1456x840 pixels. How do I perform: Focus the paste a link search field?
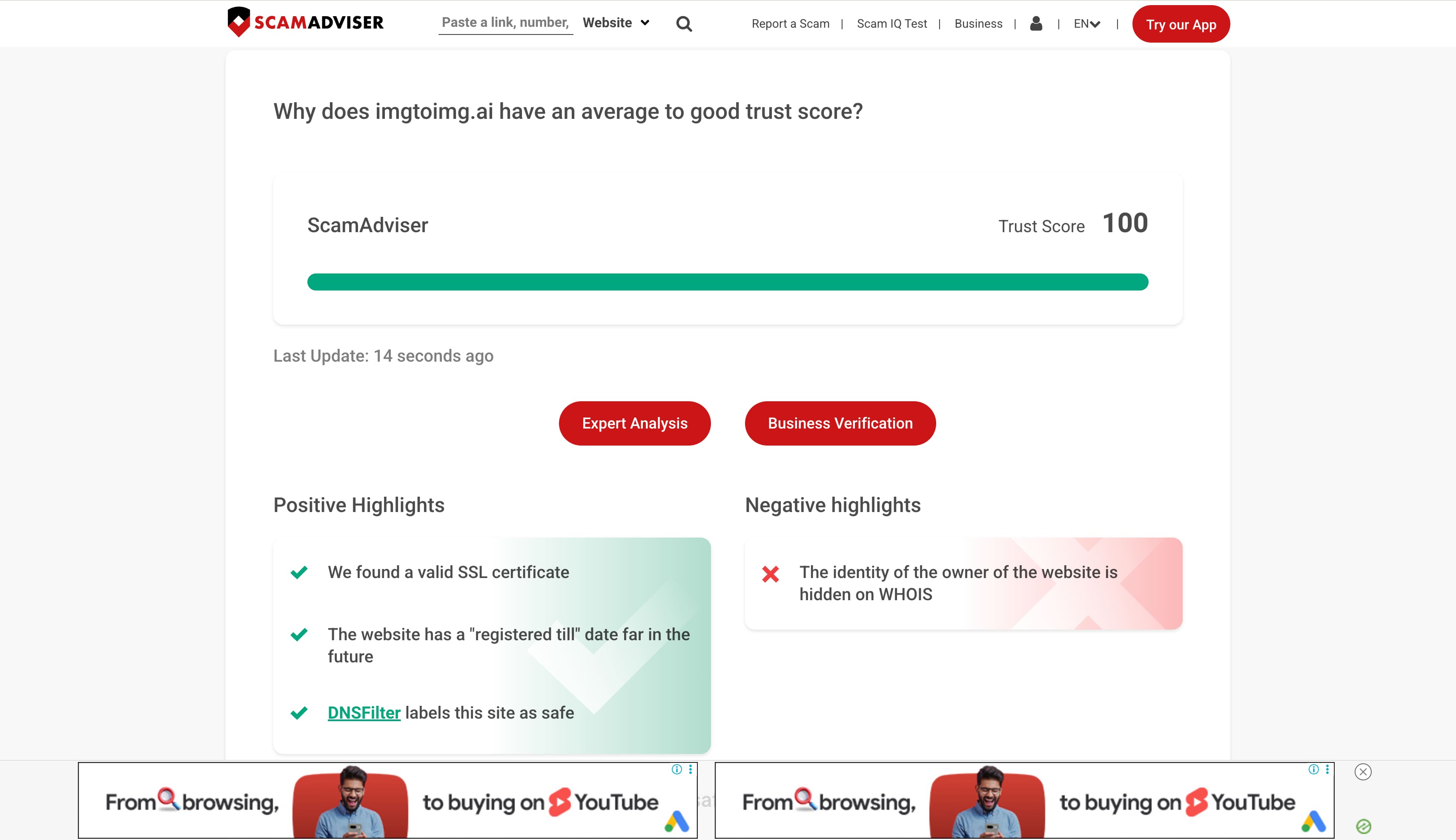506,23
